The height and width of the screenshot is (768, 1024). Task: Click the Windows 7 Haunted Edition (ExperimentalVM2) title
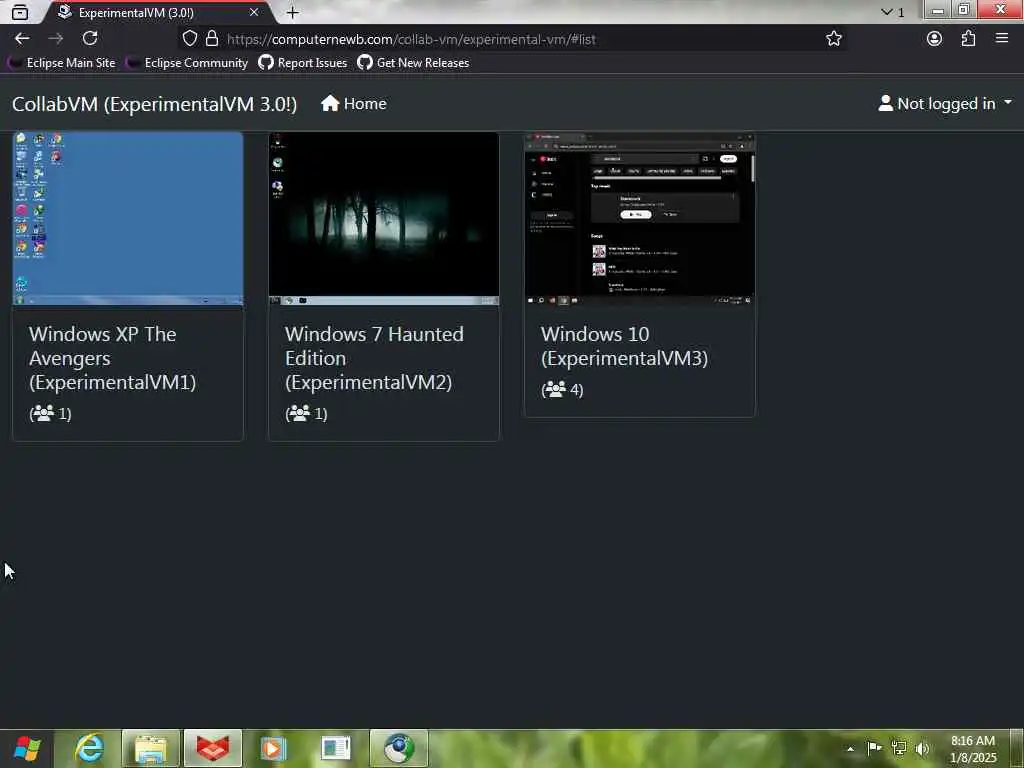pyautogui.click(x=374, y=358)
